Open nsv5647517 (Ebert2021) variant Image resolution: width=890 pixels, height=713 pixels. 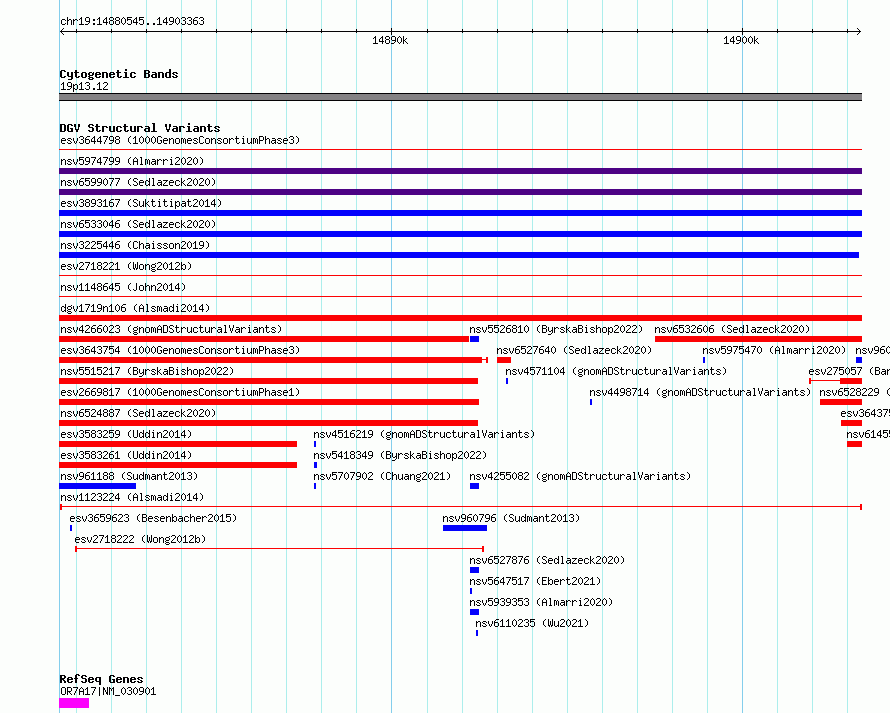click(x=535, y=581)
